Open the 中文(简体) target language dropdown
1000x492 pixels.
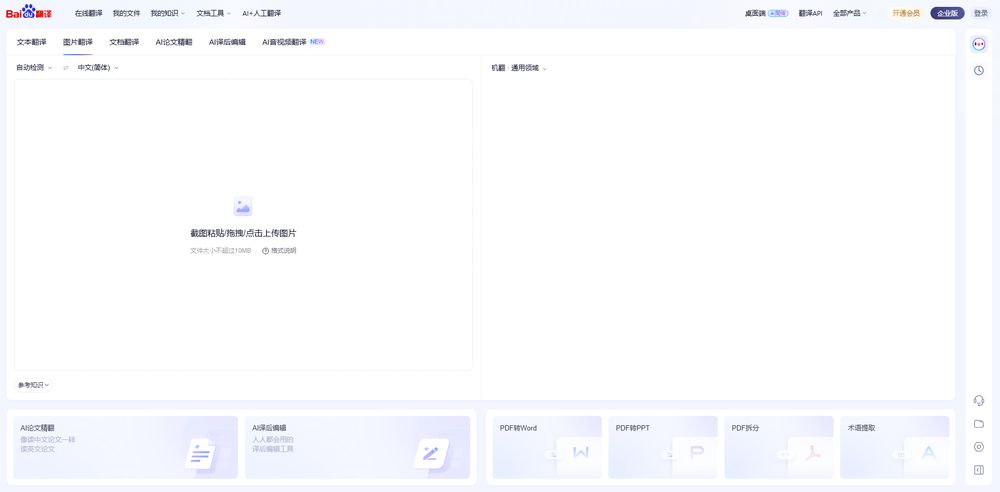click(98, 68)
